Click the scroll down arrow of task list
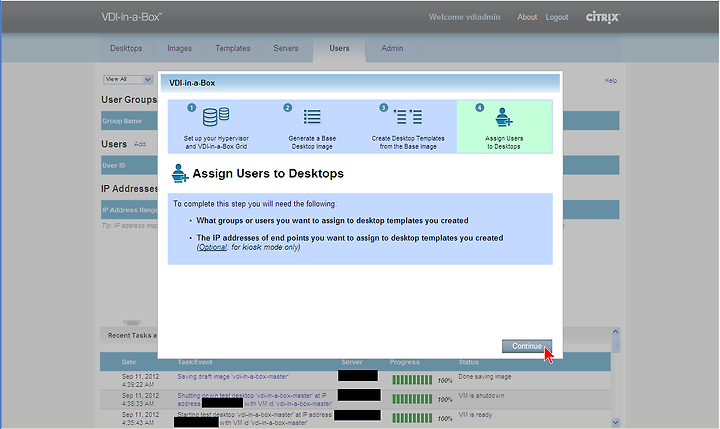 tap(616, 422)
